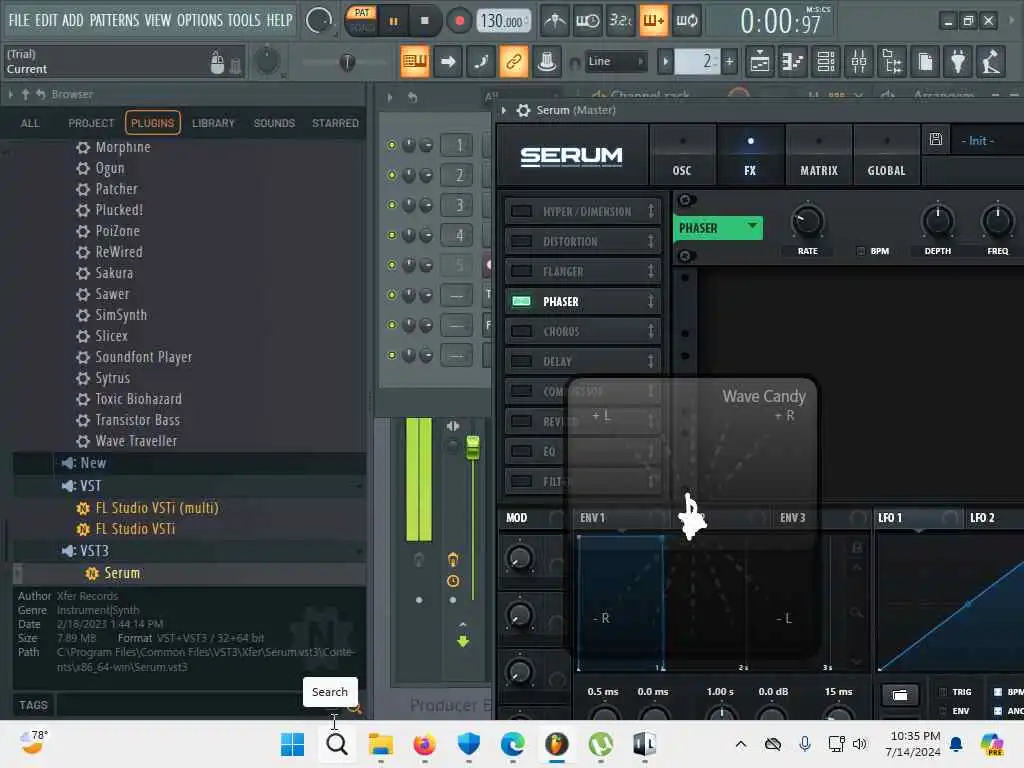
Task: Toggle PAT/SONG mode button
Action: (362, 20)
